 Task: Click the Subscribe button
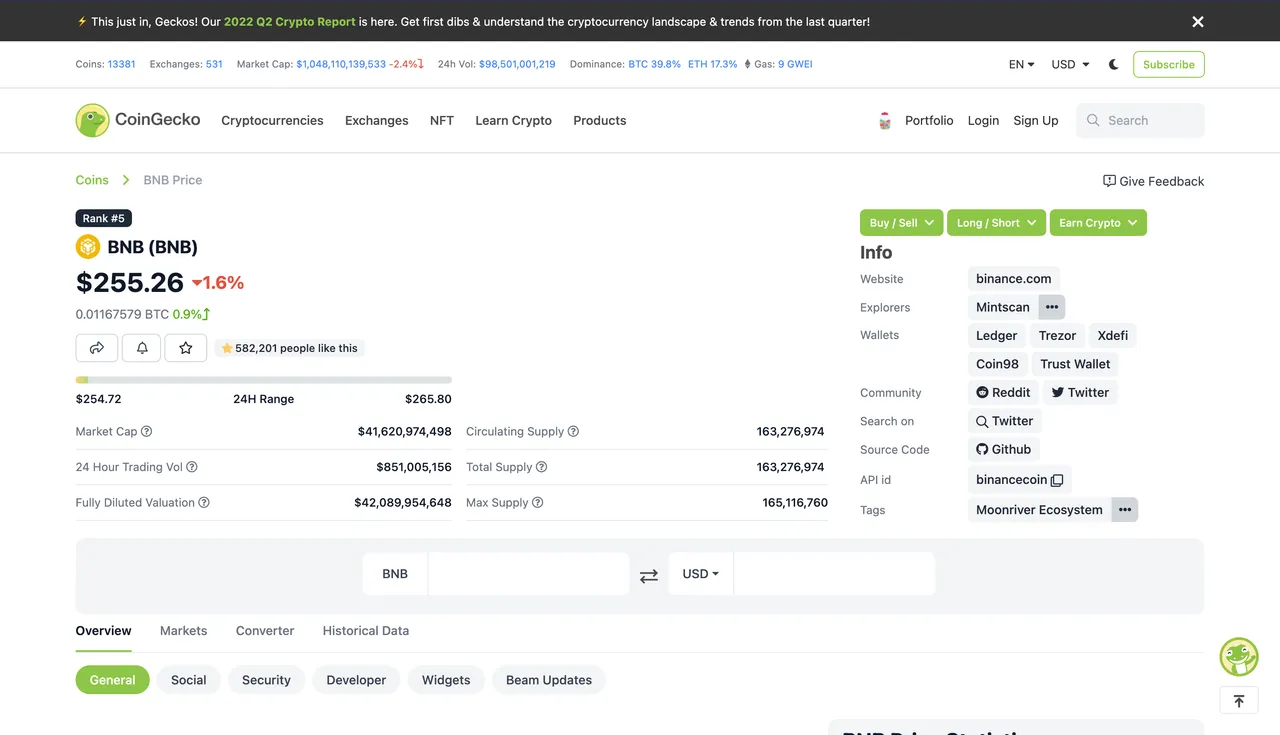click(x=1169, y=64)
